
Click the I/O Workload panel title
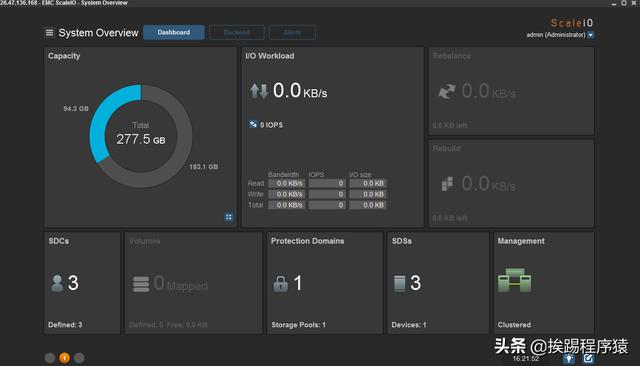(270, 56)
